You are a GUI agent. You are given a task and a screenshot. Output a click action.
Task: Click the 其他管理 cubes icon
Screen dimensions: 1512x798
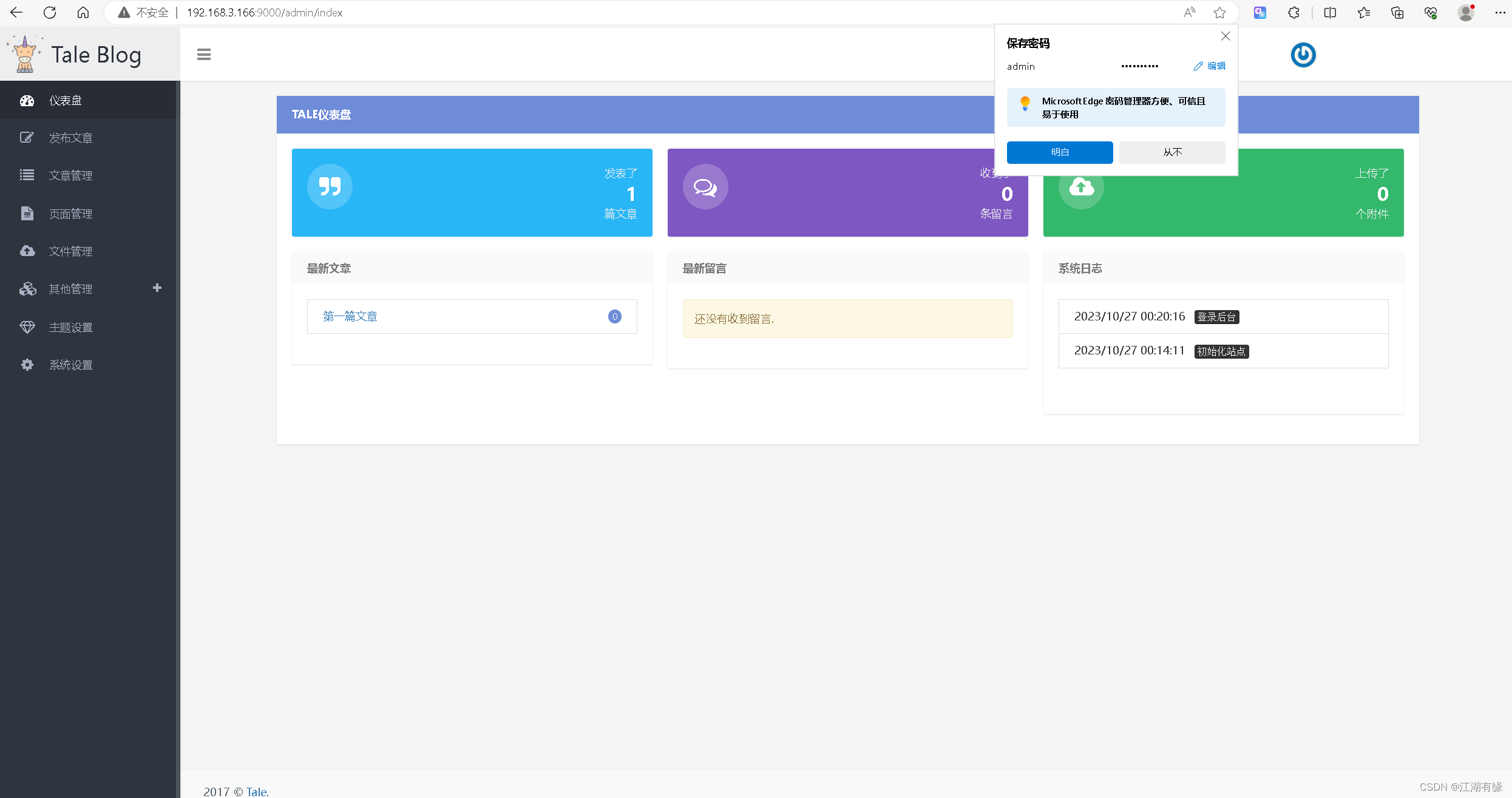27,289
